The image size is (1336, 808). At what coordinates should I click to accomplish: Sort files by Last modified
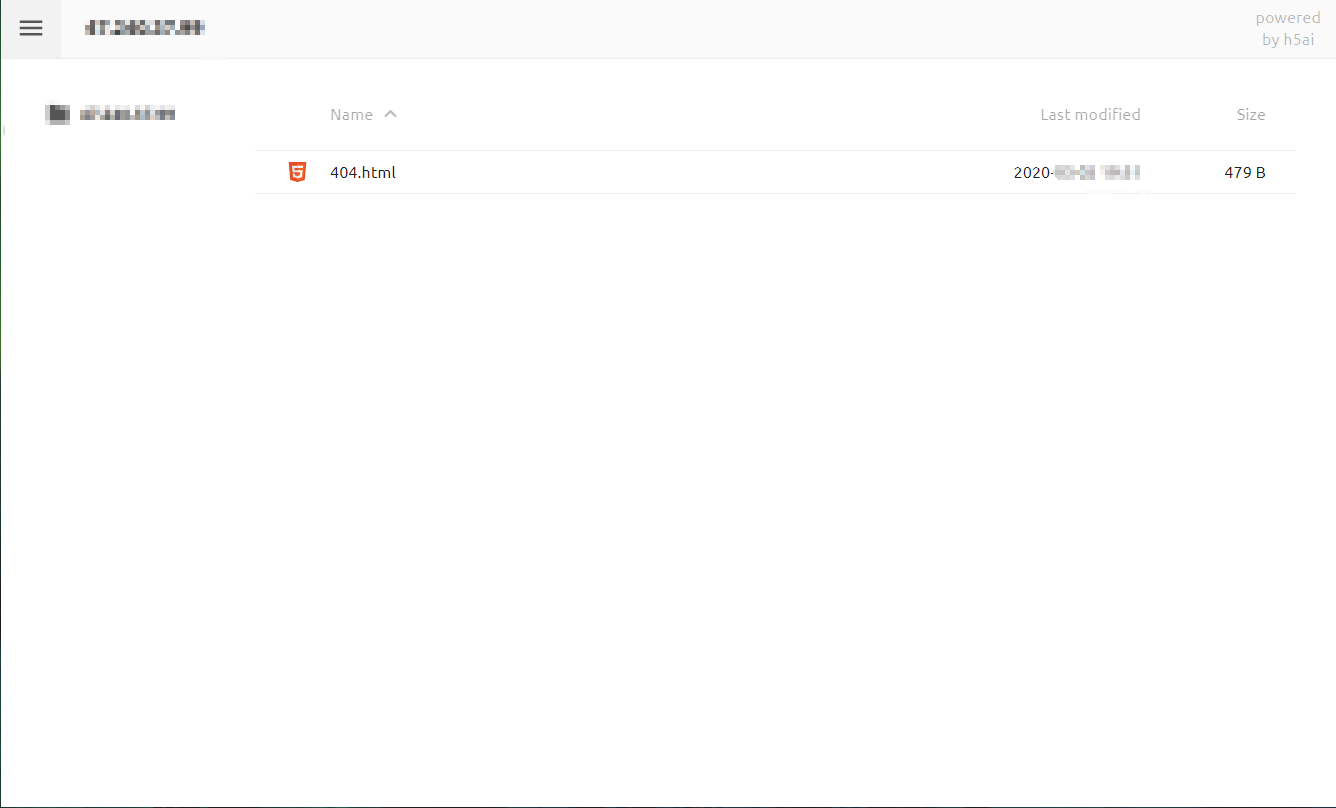tap(1089, 115)
